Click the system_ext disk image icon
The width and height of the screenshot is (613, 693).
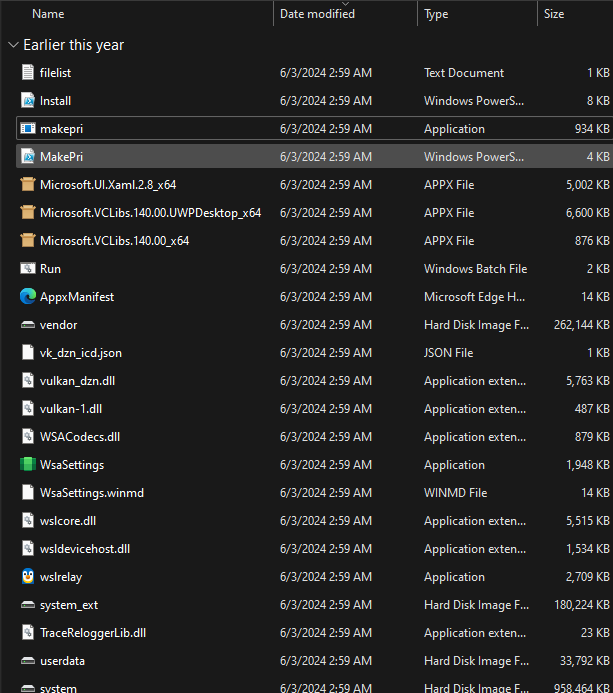pyautogui.click(x=27, y=605)
